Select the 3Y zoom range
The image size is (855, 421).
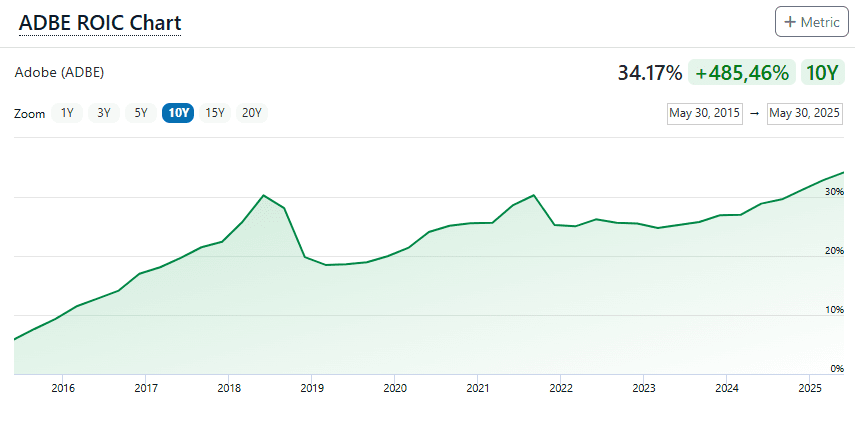(104, 113)
